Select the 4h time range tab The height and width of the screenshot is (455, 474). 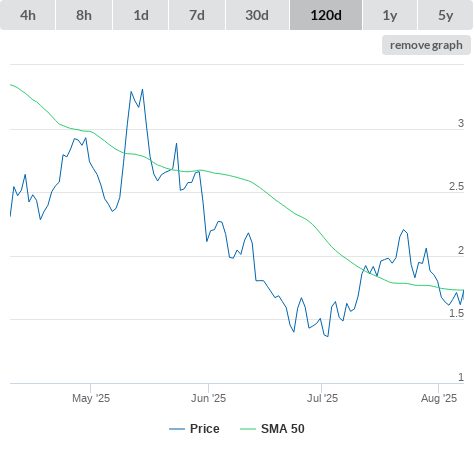click(28, 15)
